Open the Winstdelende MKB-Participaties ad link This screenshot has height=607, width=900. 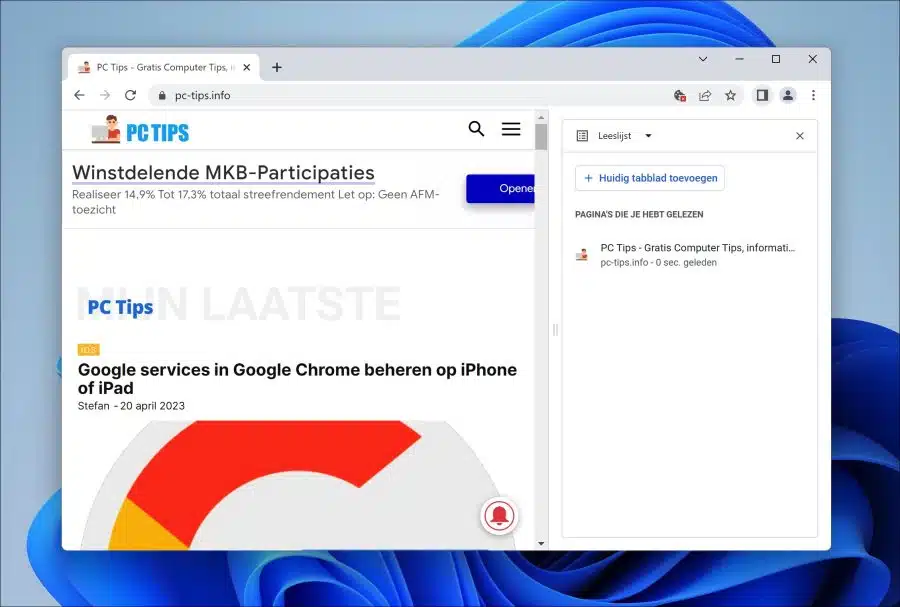pyautogui.click(x=223, y=173)
